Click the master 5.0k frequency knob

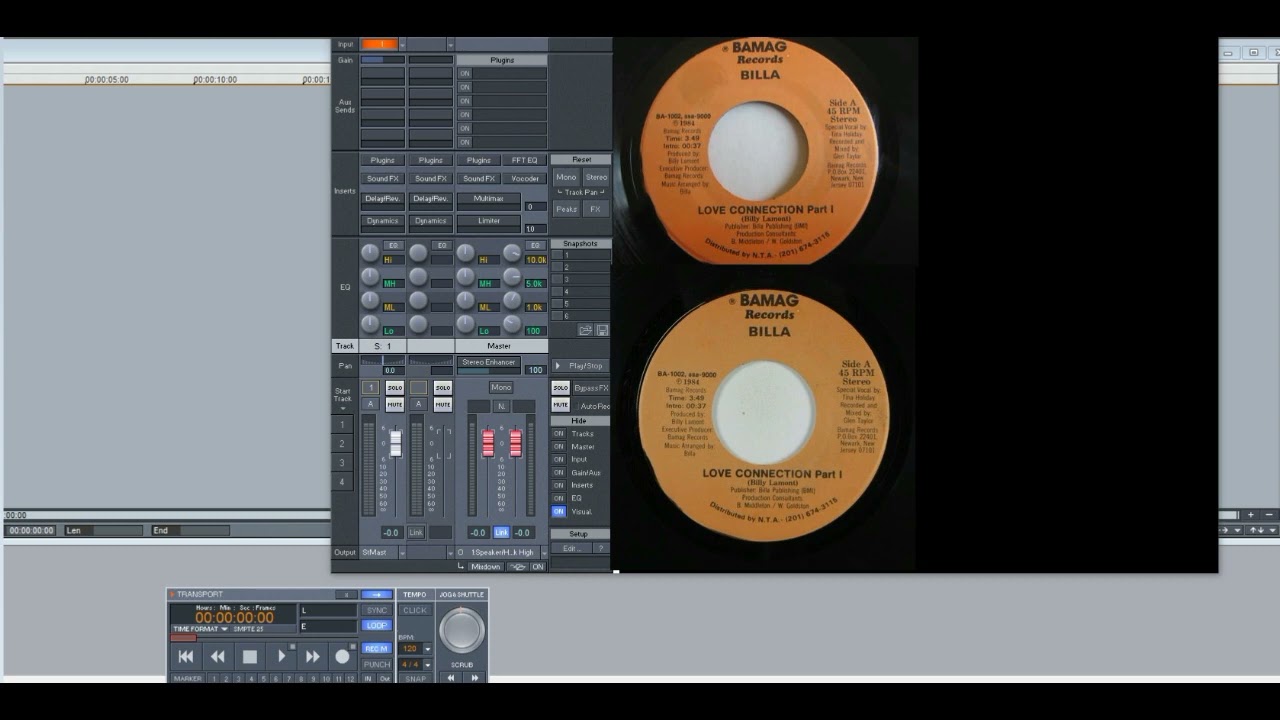[512, 277]
